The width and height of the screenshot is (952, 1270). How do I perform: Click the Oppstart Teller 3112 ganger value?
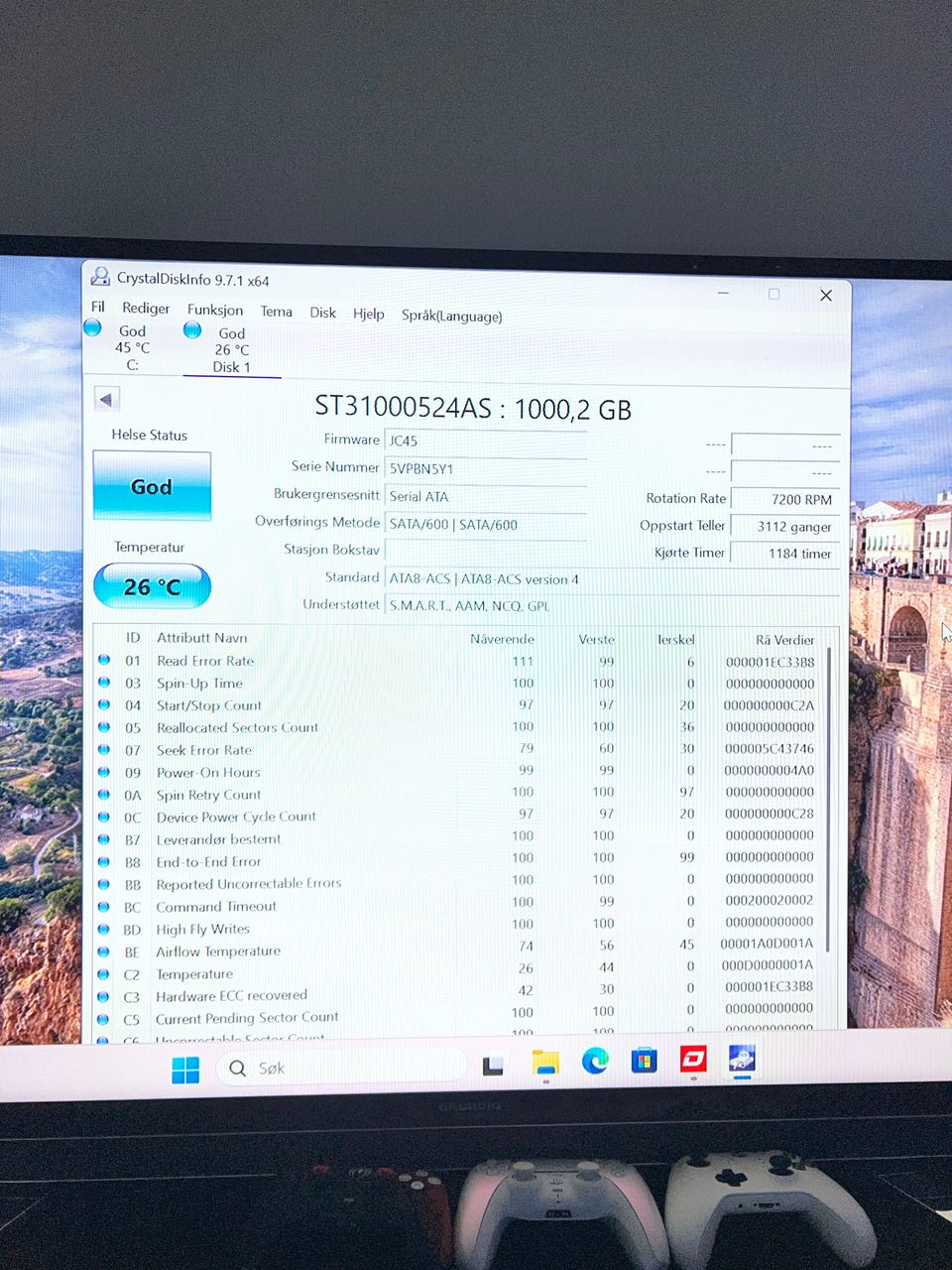point(786,526)
